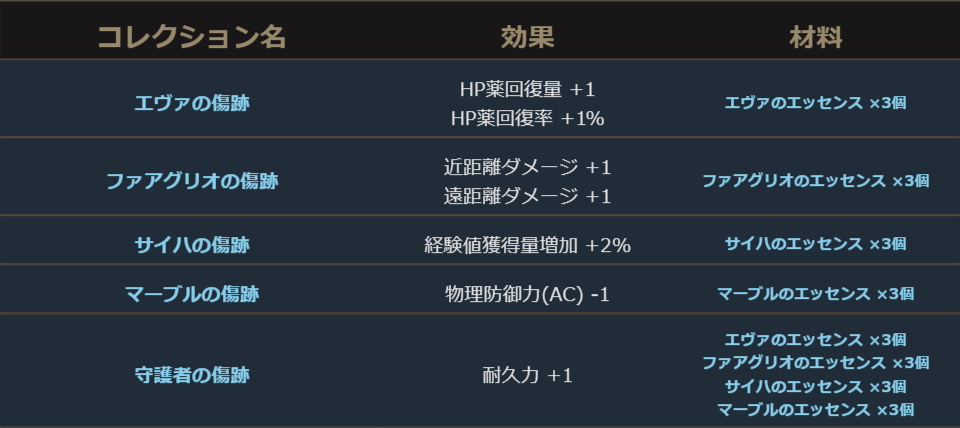Open ファアグリオのエッセンス material in ファアグリオの傷跡 row
960x428 pixels.
pyautogui.click(x=815, y=181)
